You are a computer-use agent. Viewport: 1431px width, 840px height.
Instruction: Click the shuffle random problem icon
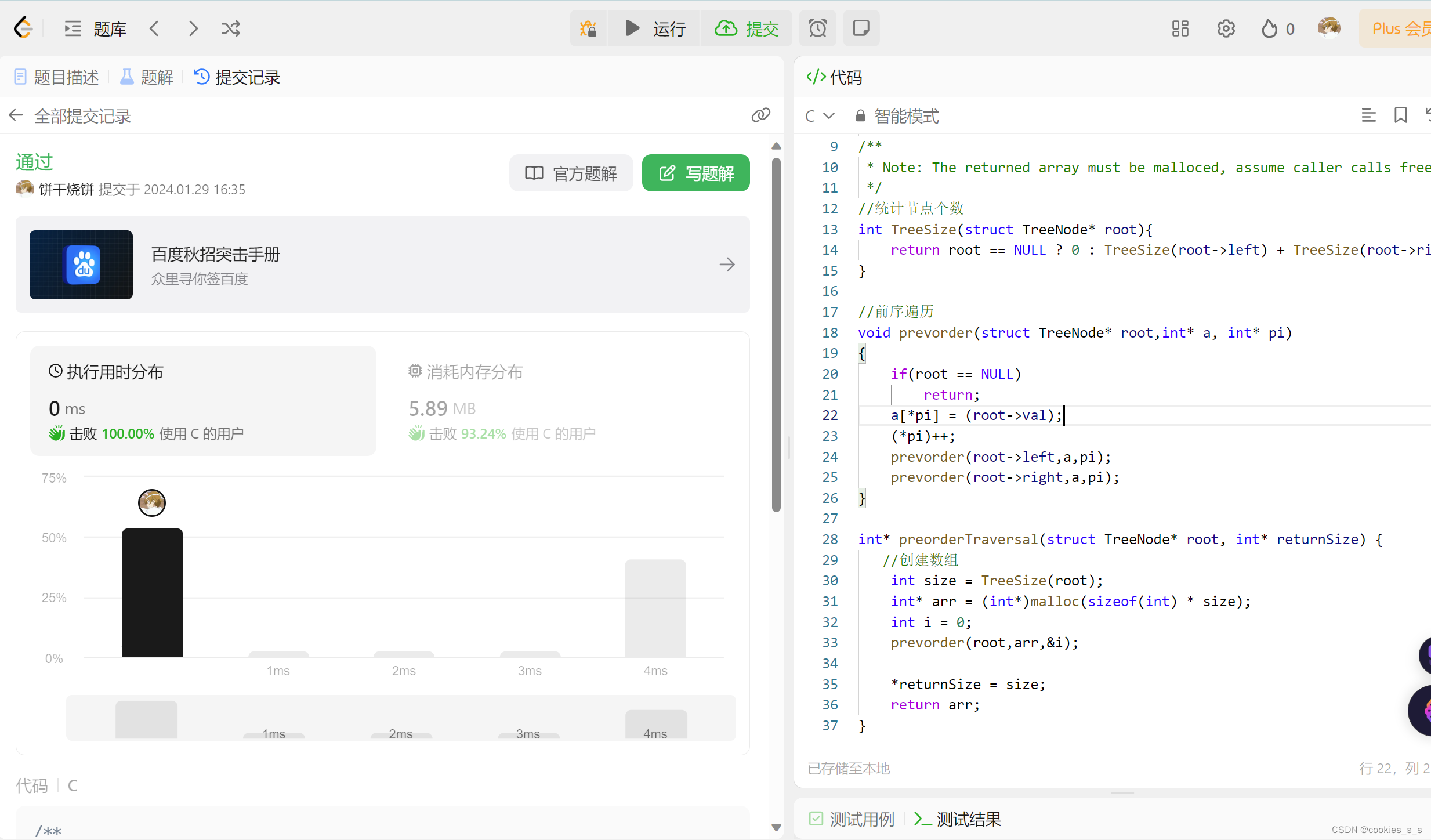coord(230,28)
